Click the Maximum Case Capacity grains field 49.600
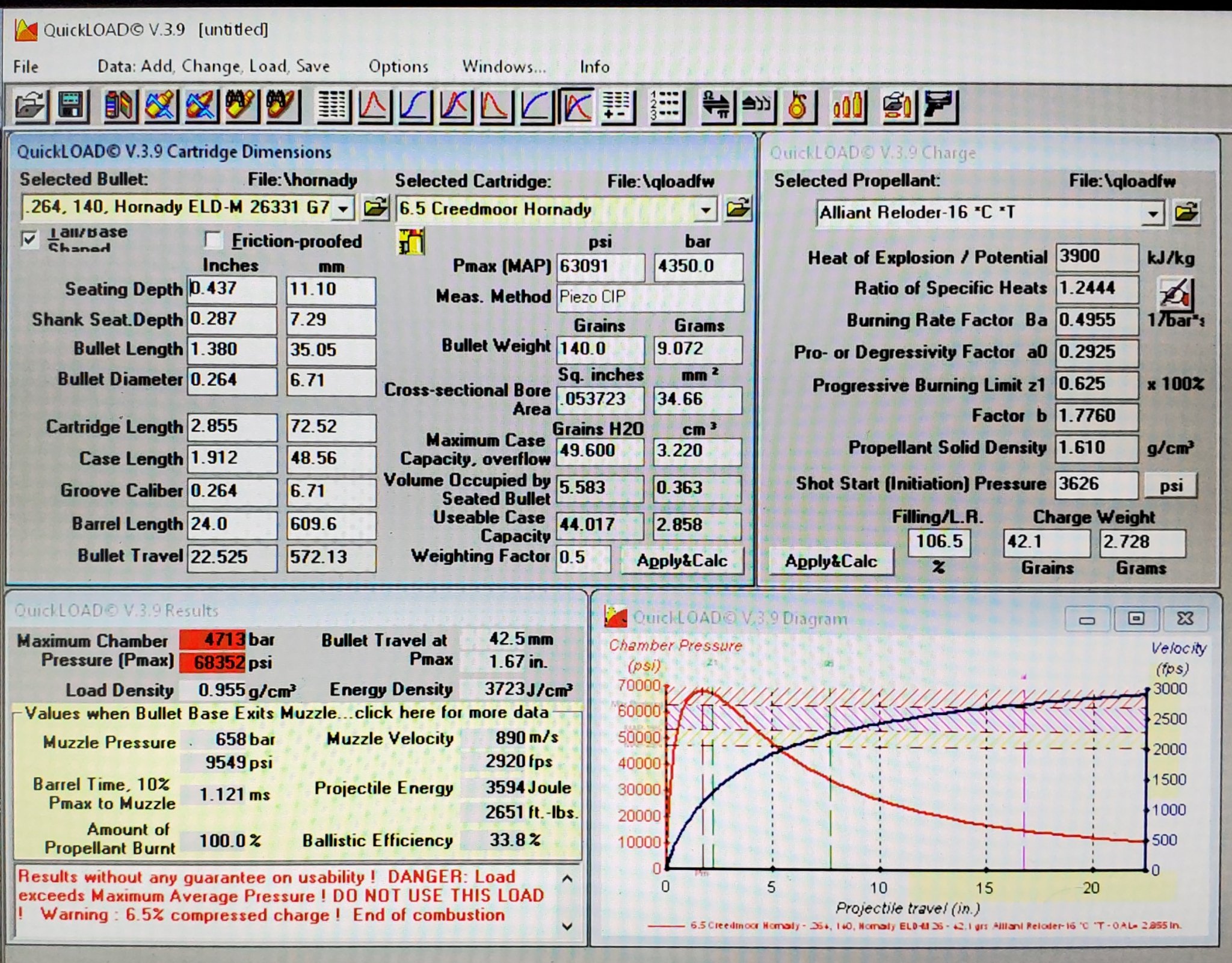This screenshot has height=963, width=1232. 600,451
